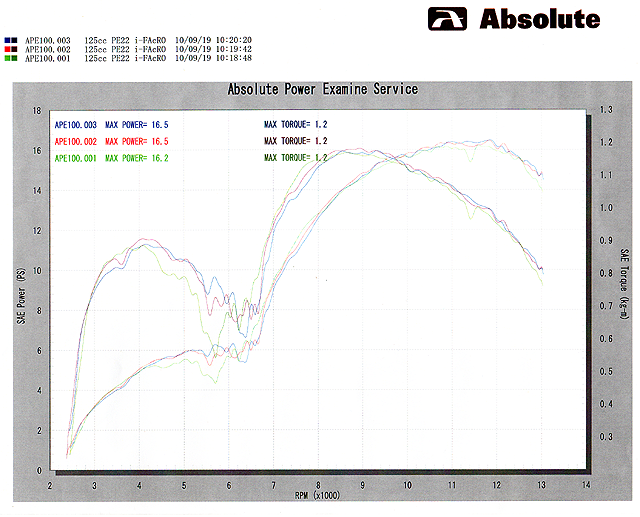Screen dimensions: 640x517
Task: Click torque axis value 0.6
Action: (x=606, y=339)
